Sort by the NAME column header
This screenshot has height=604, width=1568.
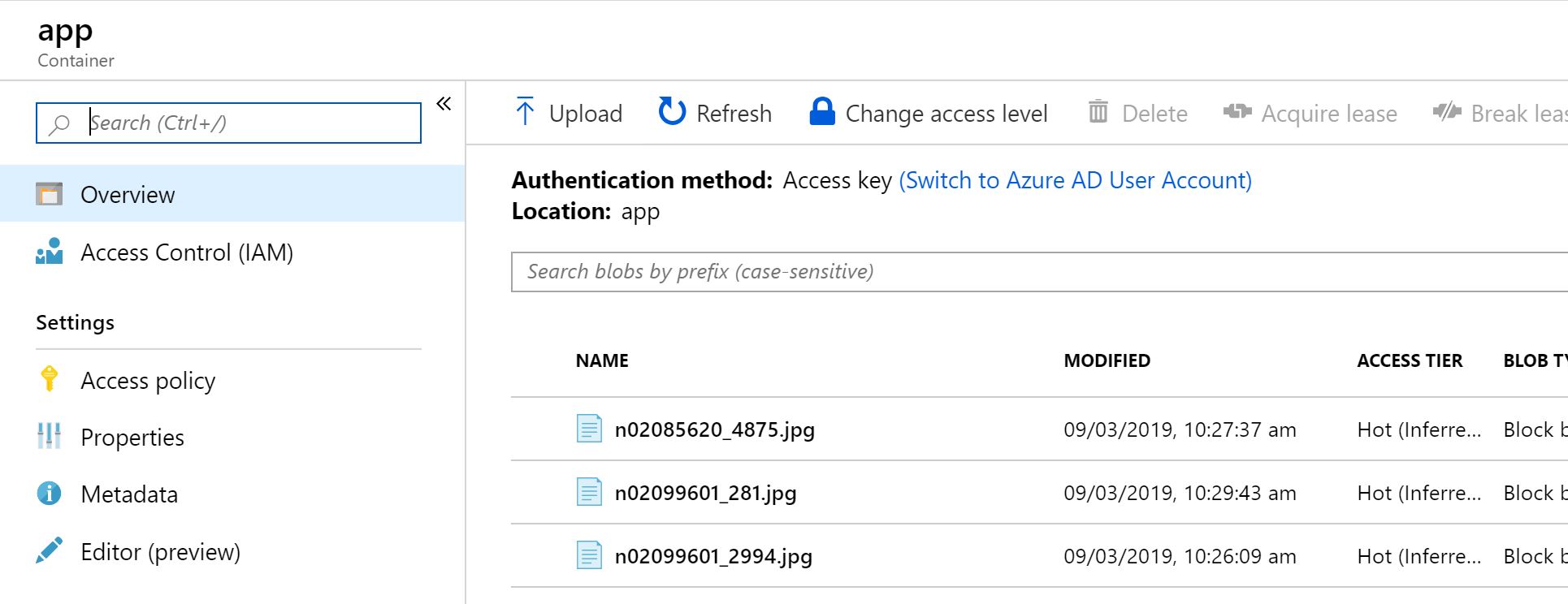point(602,360)
